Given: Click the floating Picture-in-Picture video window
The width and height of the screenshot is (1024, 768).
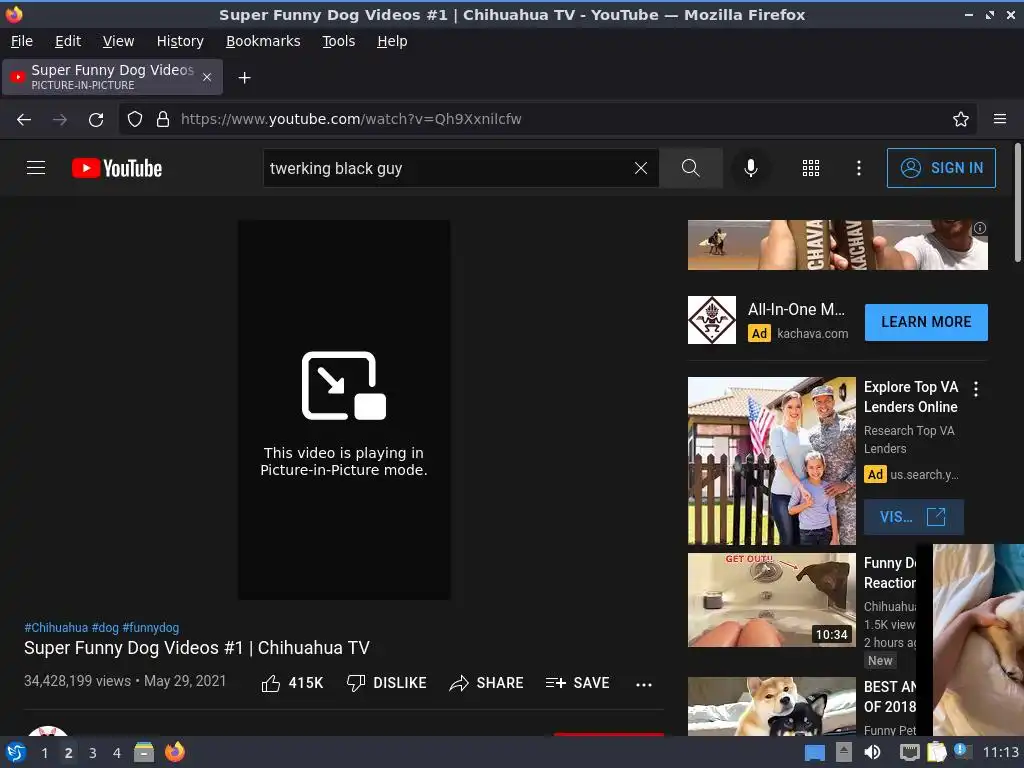Looking at the screenshot, I should (970, 640).
